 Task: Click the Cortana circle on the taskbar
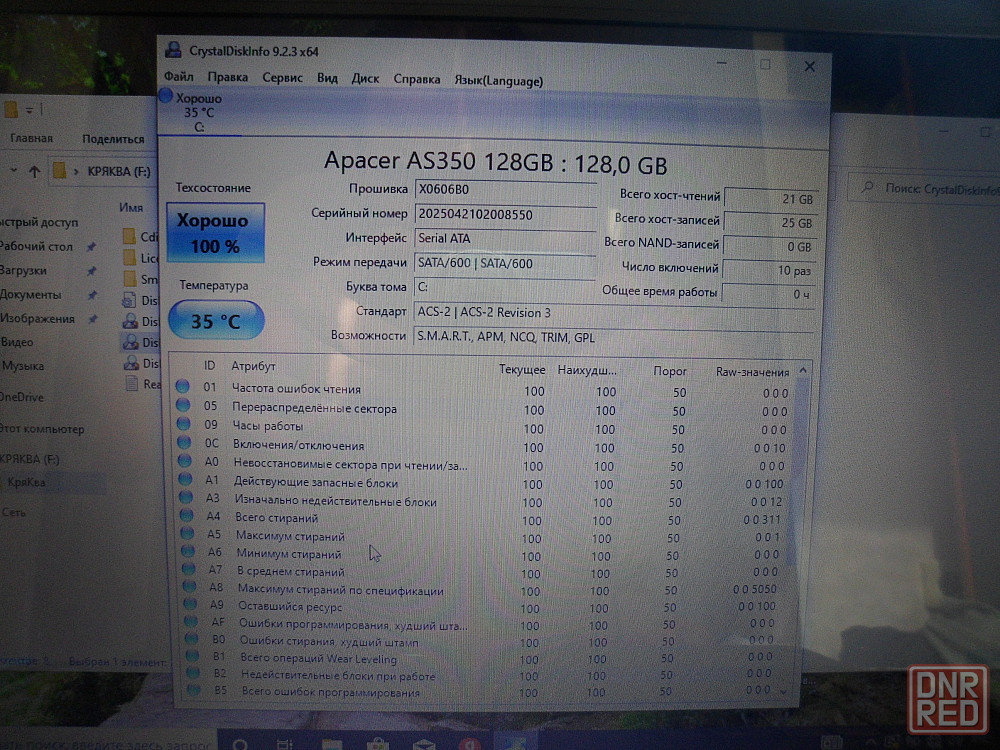click(x=240, y=743)
